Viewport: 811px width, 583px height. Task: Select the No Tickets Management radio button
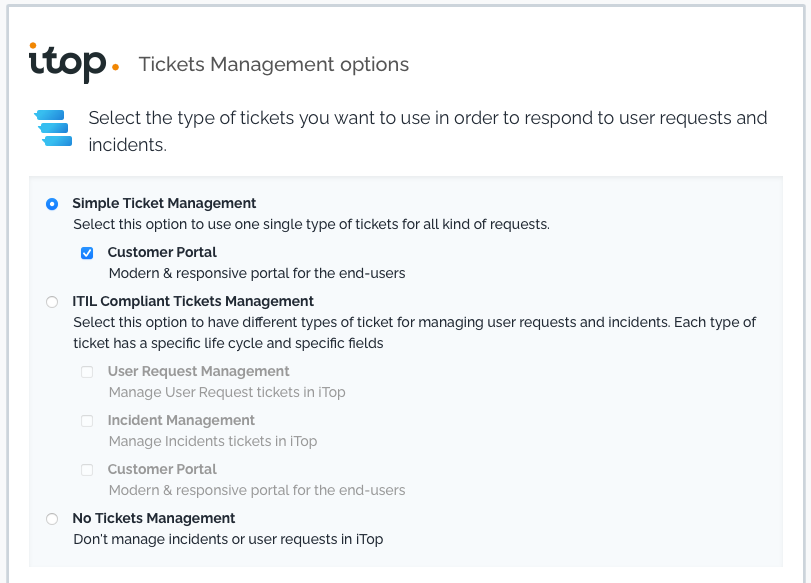pyautogui.click(x=52, y=519)
